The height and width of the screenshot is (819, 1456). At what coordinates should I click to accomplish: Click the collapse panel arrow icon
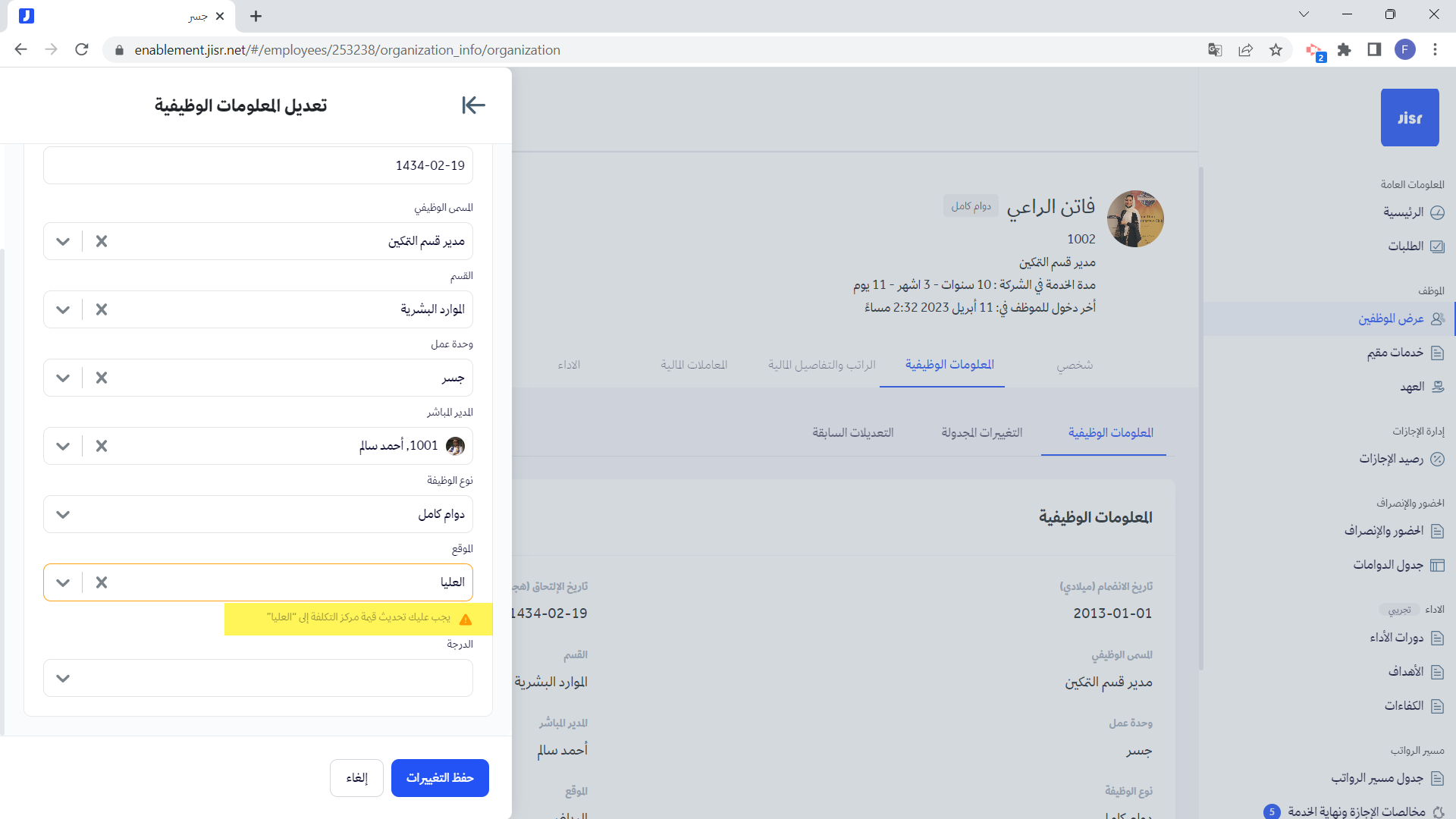point(473,105)
